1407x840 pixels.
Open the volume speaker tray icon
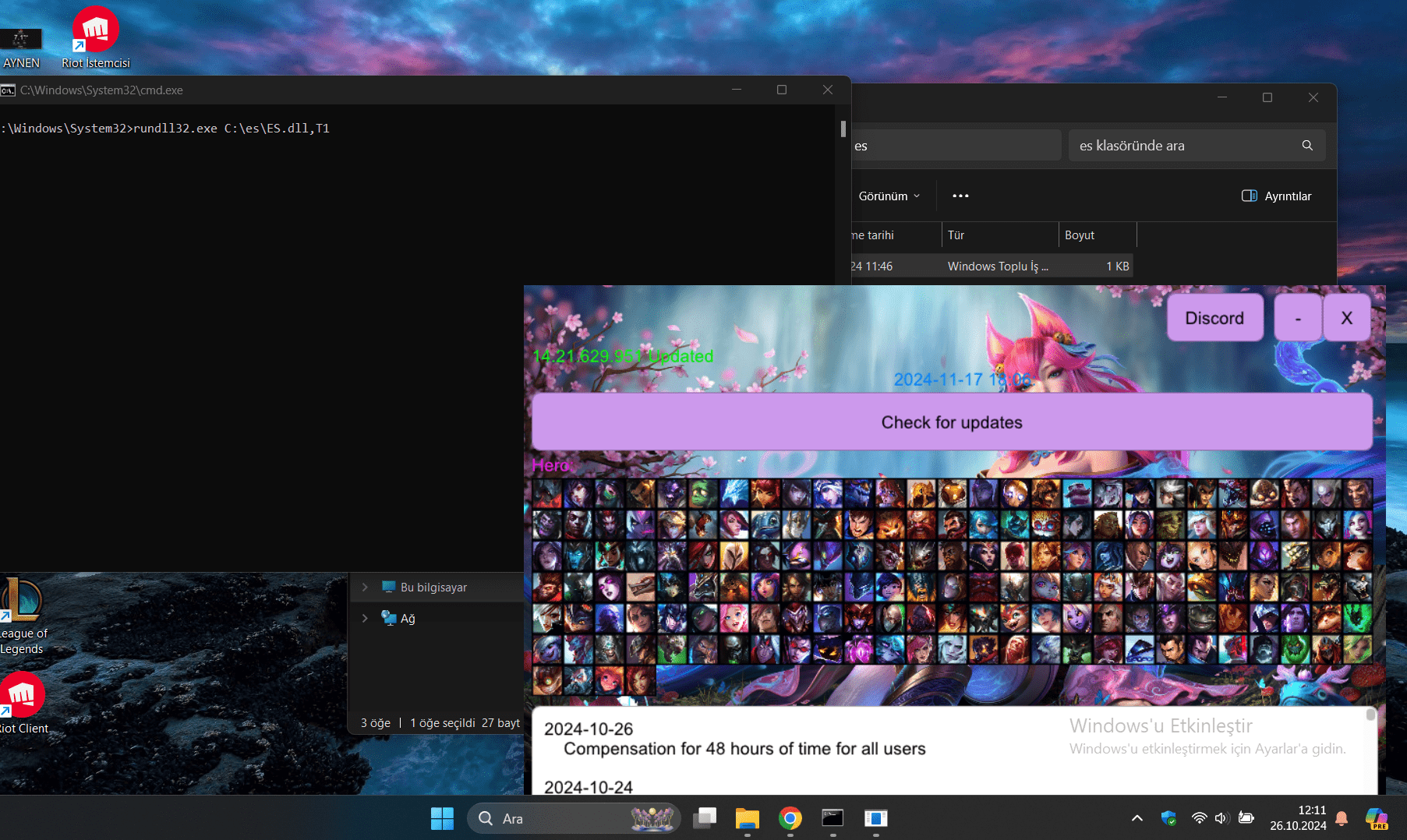click(x=1221, y=818)
